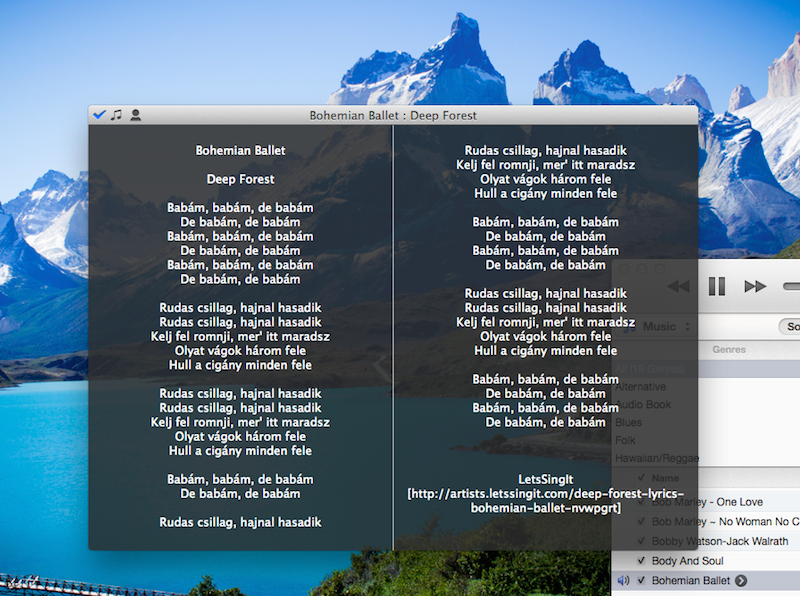Pause playback in iTunes
Viewport: 800px width, 596px height.
click(717, 286)
